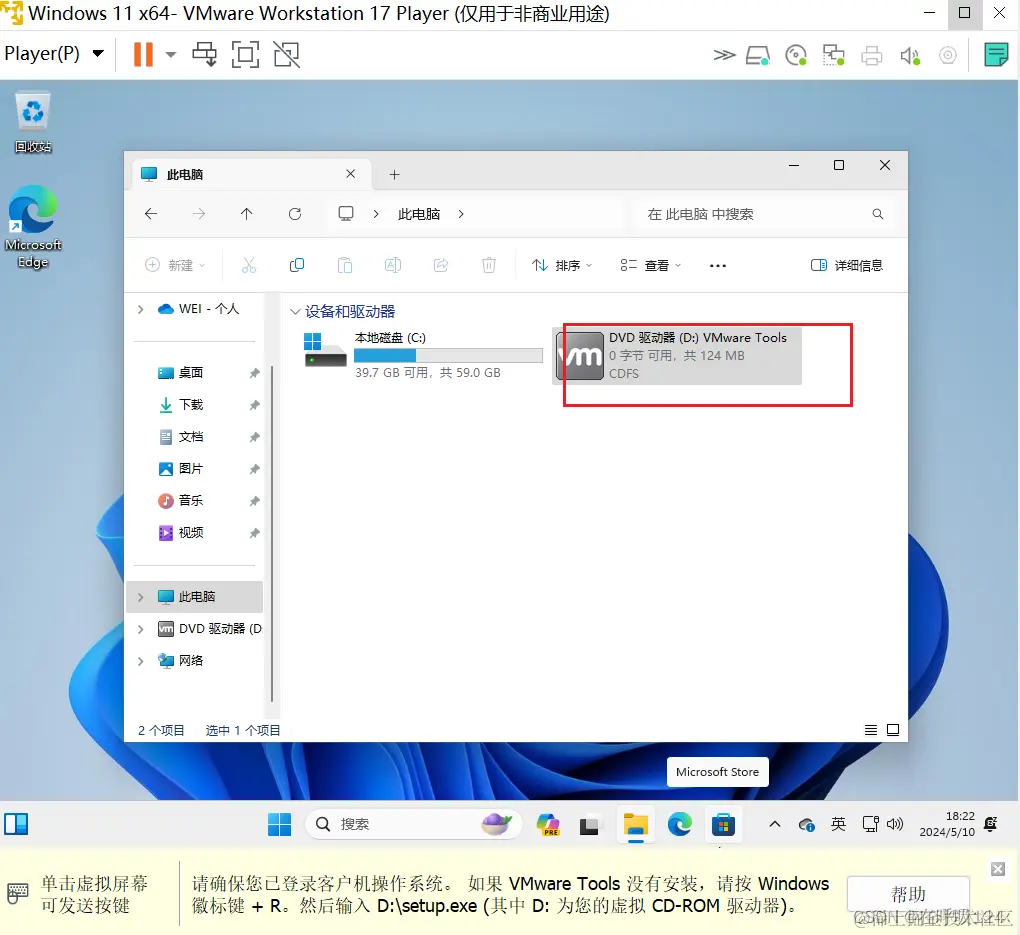Switch Explorer to large thumbnail view toggle
1020x935 pixels.
893,729
